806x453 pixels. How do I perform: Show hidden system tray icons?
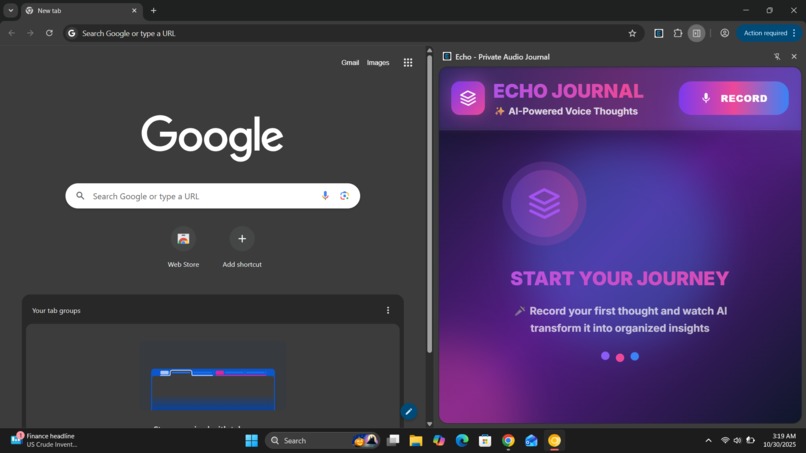(708, 441)
